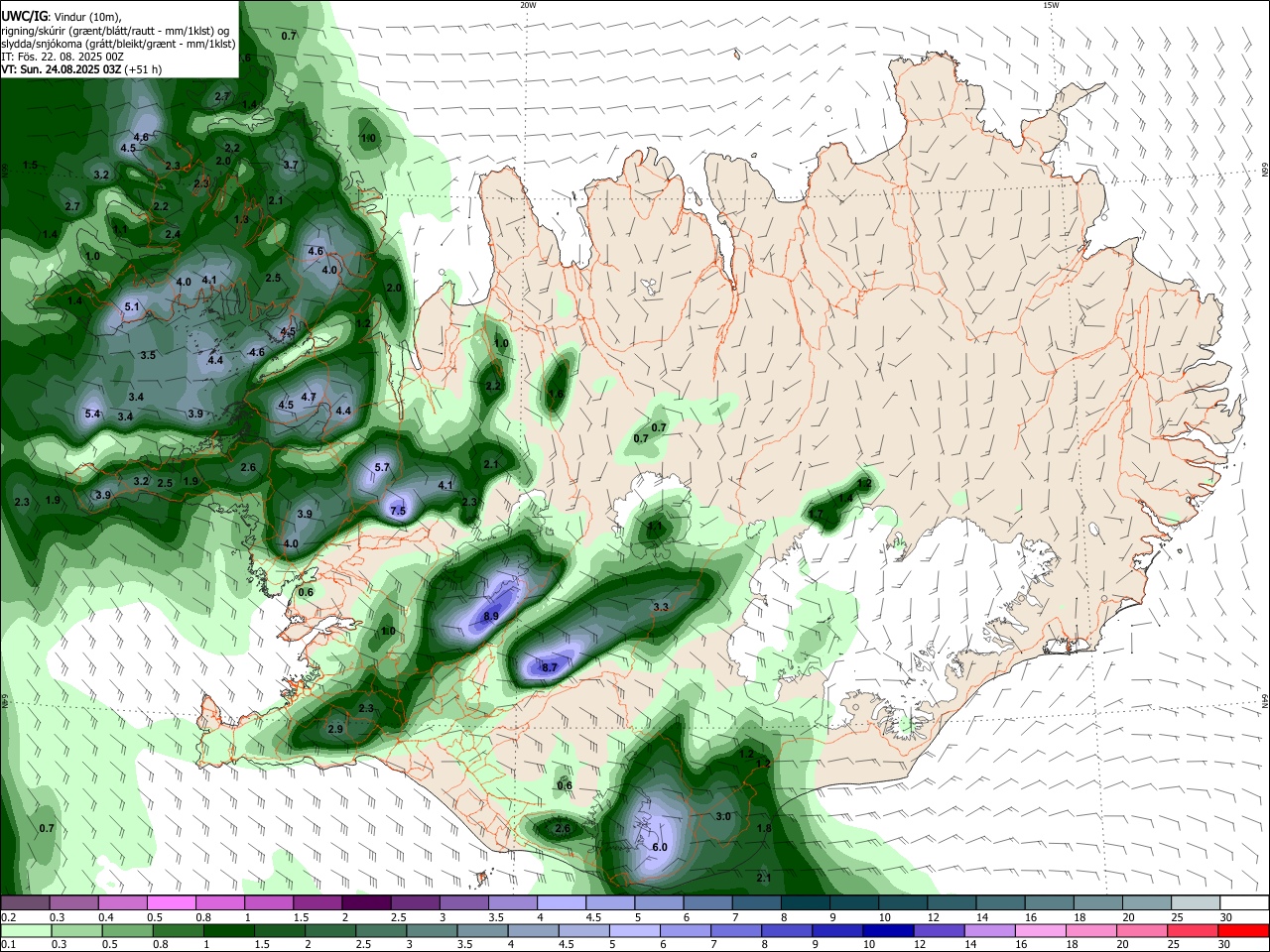Click the '1.8' precipitation value
The image size is (1270, 952).
(x=764, y=828)
